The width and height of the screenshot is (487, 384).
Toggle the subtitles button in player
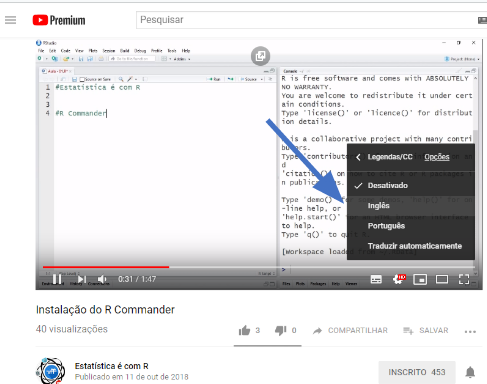click(376, 279)
